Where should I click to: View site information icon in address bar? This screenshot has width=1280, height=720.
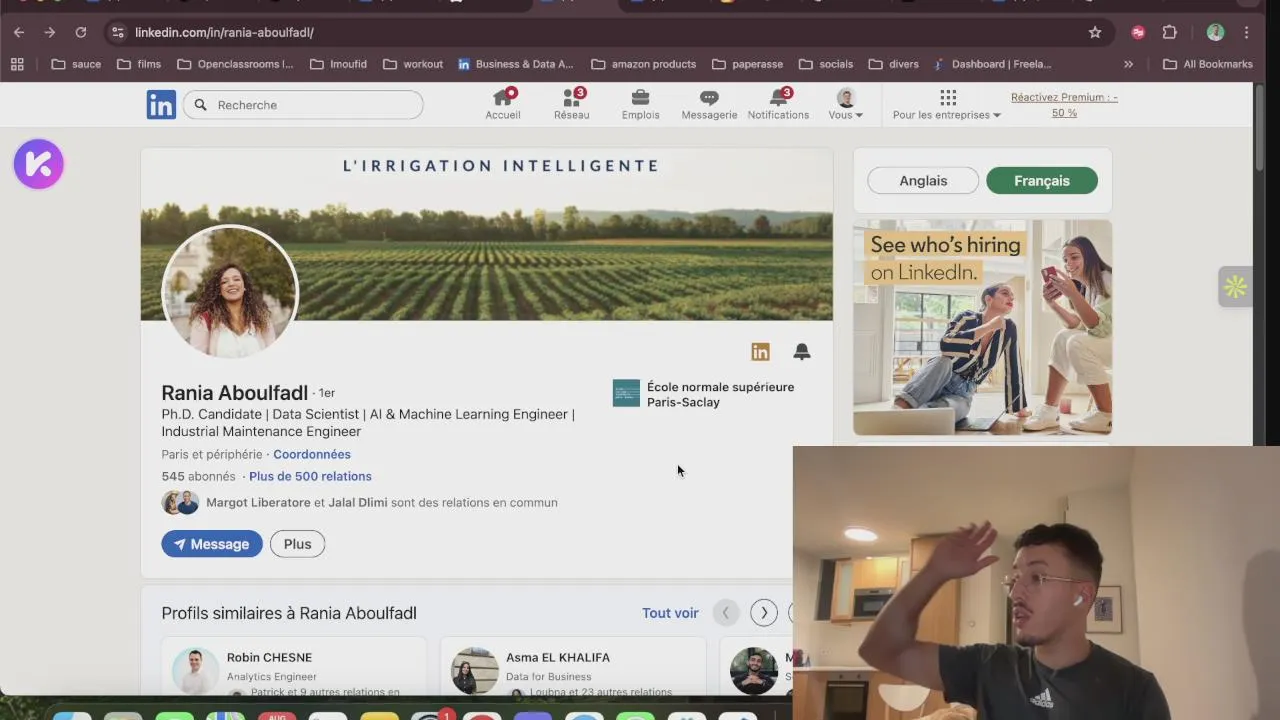tap(116, 32)
